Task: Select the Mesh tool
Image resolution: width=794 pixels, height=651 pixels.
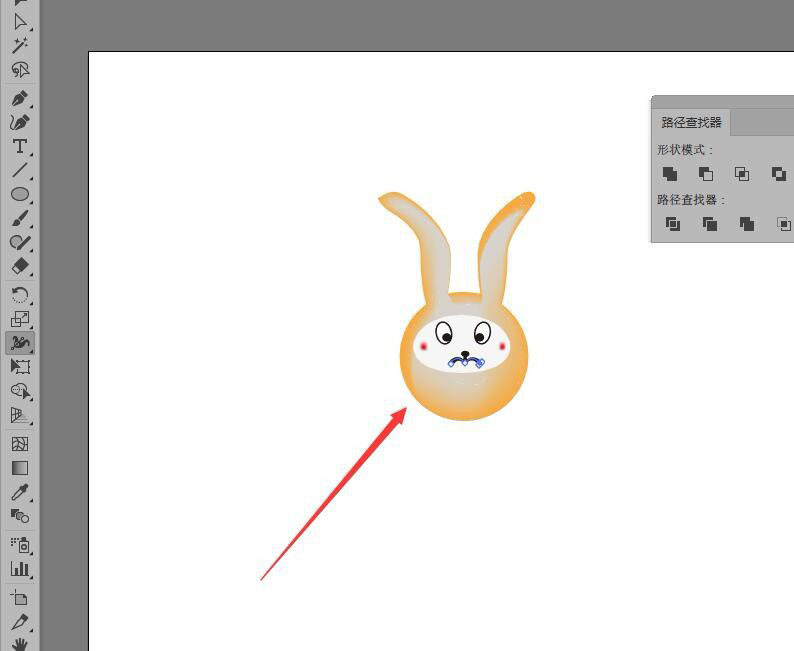Action: (x=20, y=444)
